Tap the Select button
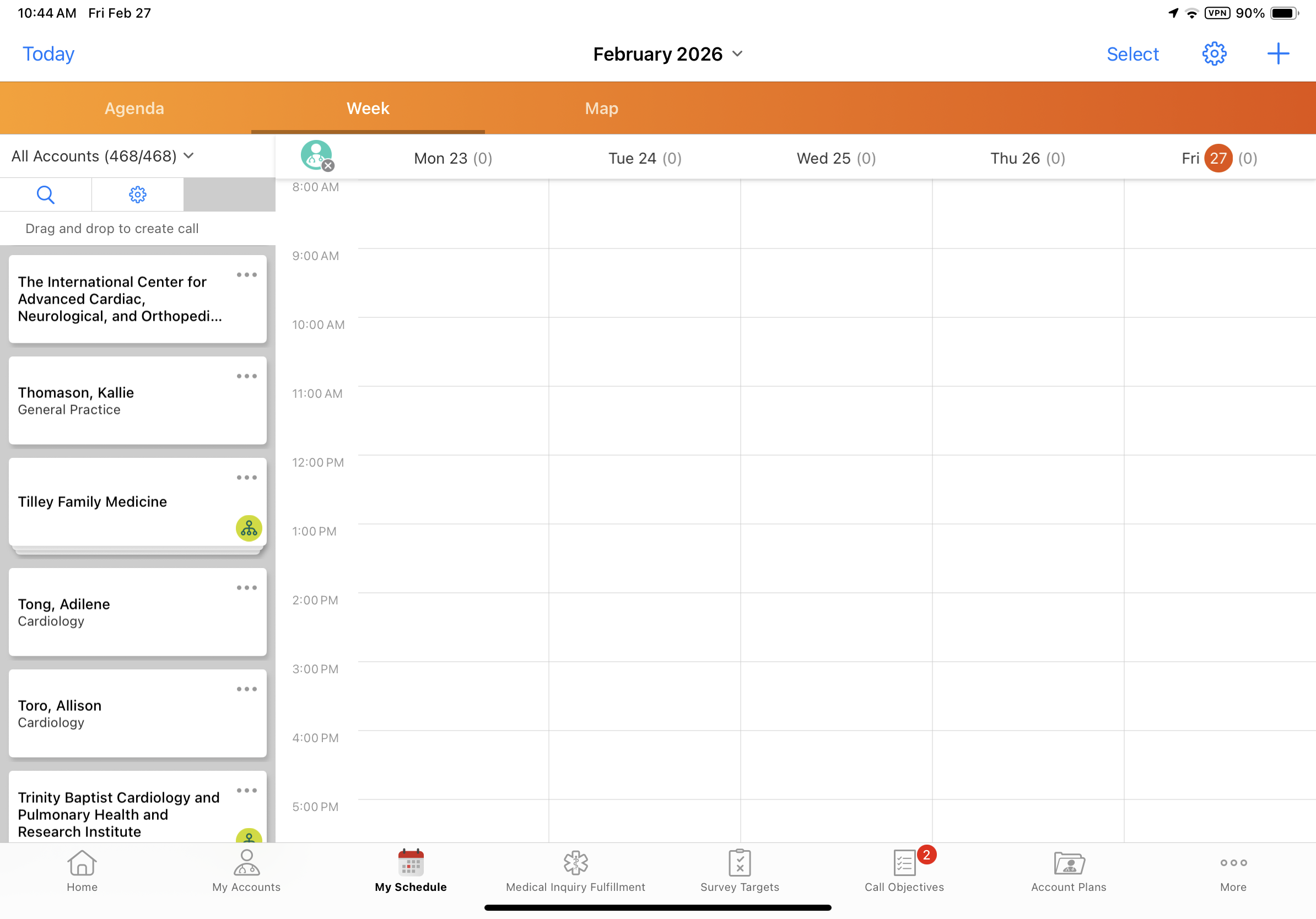1316x919 pixels. click(x=1132, y=54)
